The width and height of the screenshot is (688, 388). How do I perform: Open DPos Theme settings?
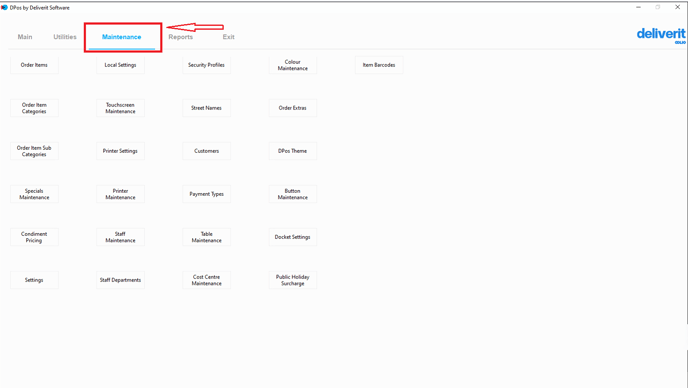click(293, 151)
